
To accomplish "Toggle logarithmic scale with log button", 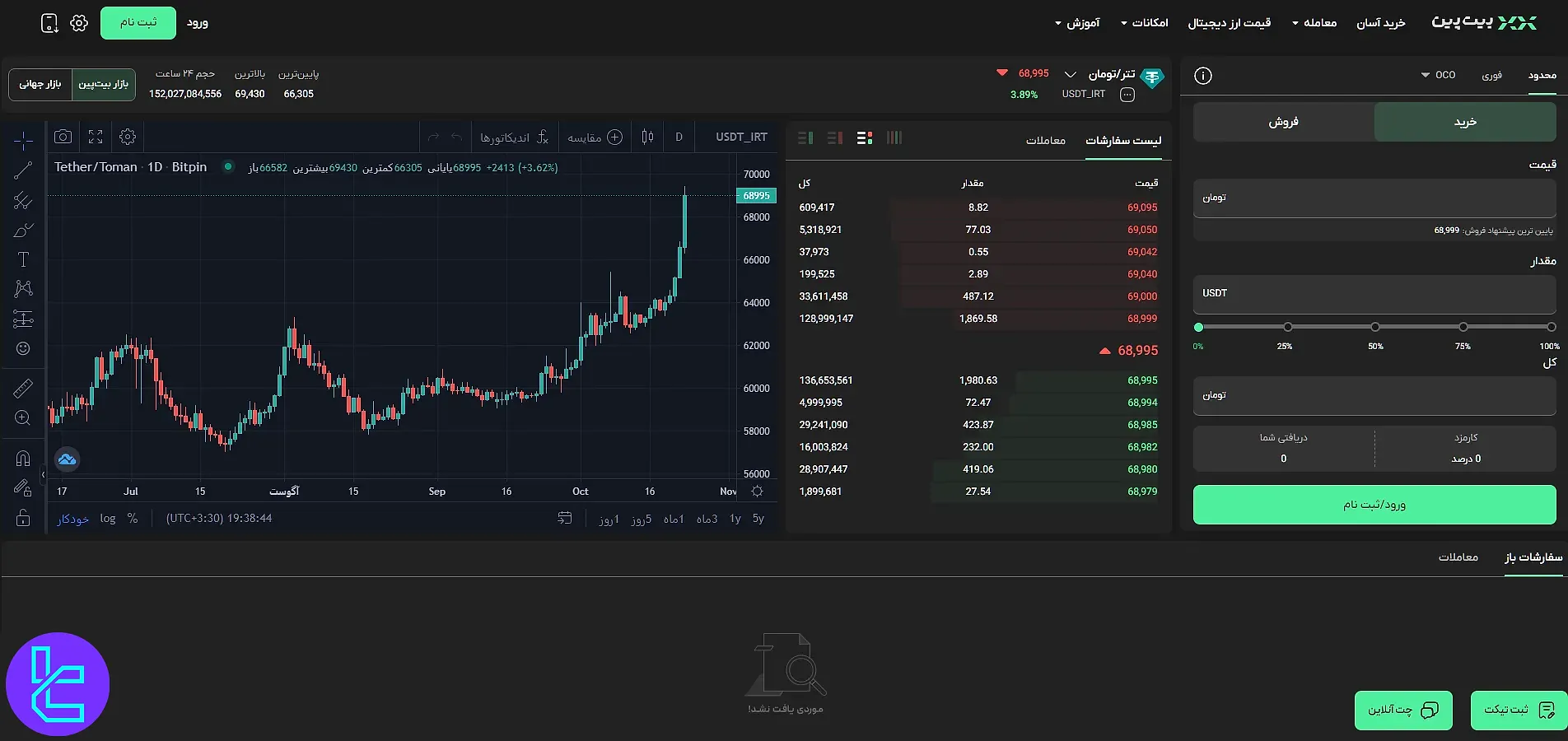I will click(x=108, y=519).
